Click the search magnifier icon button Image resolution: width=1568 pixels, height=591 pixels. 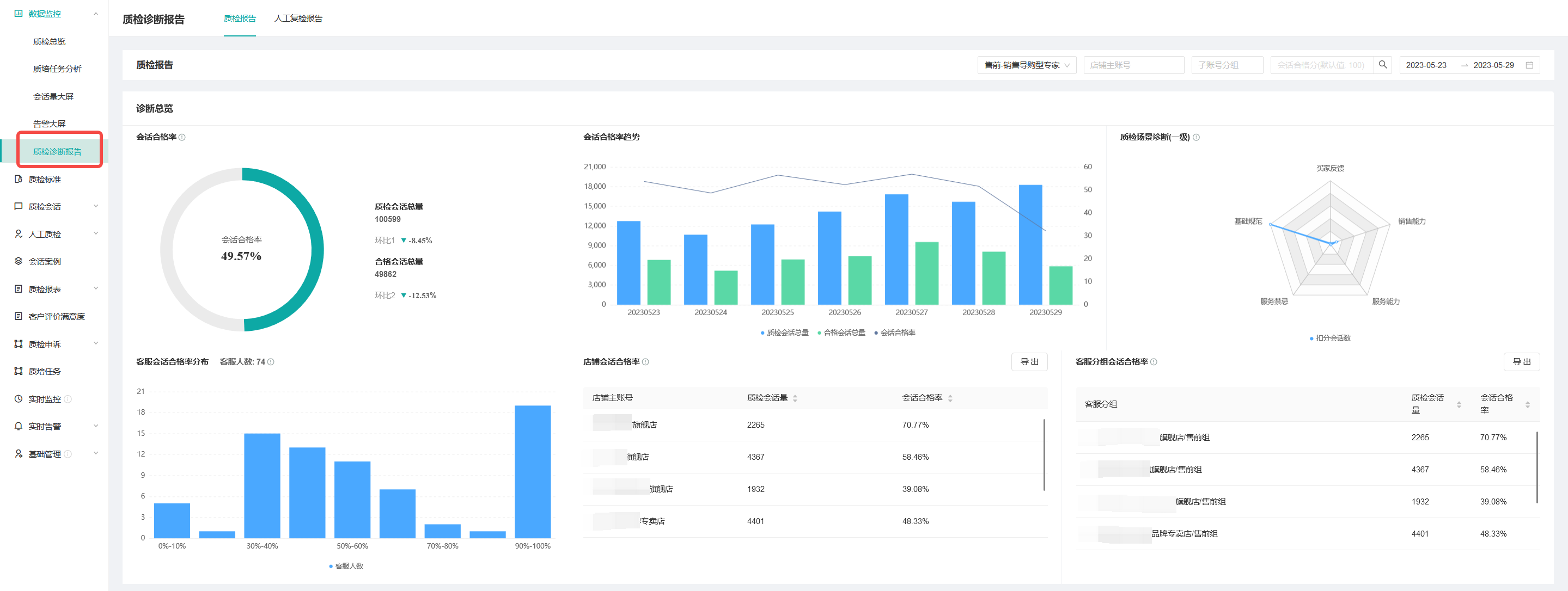pos(1382,64)
